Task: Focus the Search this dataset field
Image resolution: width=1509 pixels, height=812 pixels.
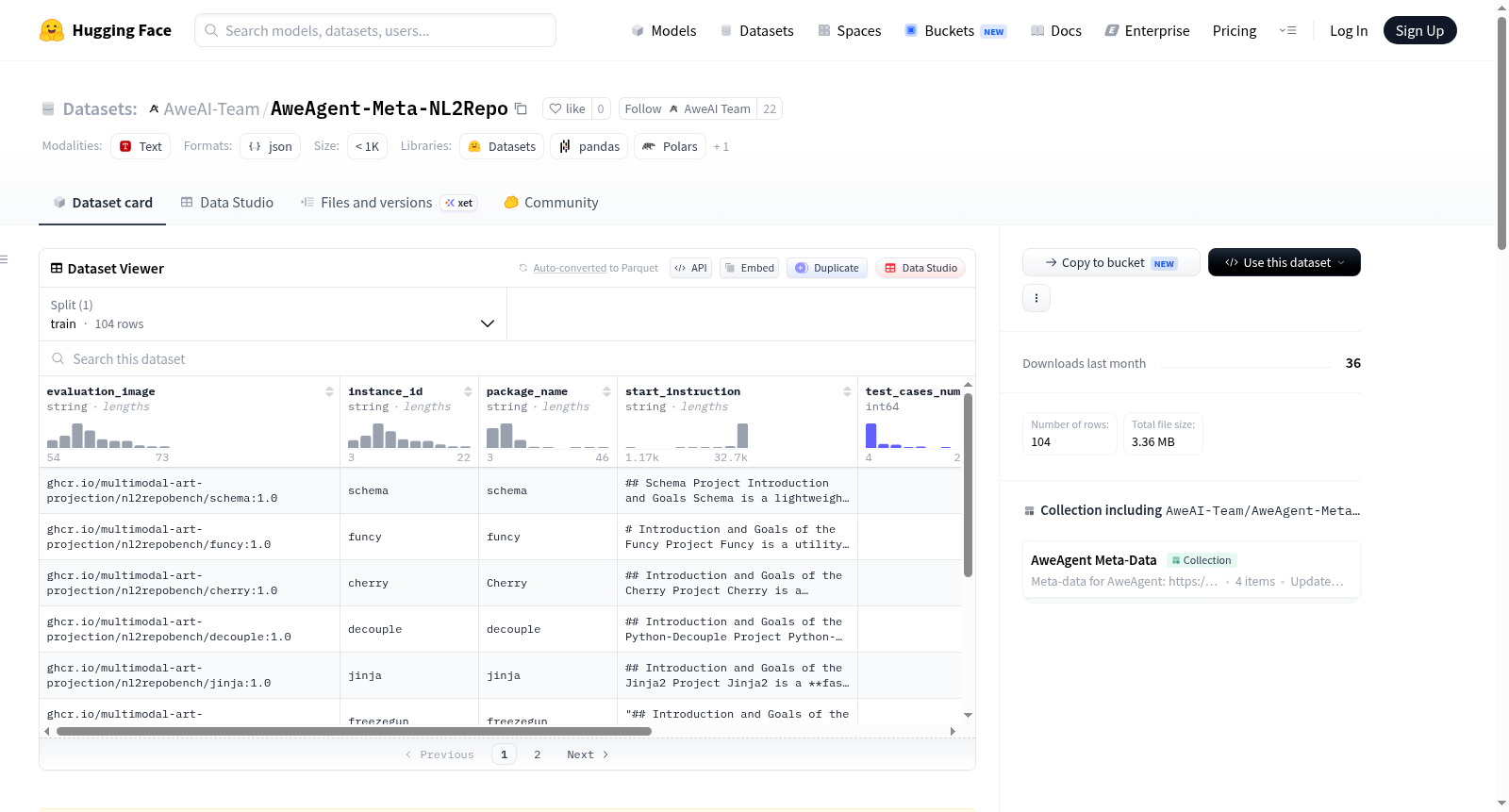Action: [x=507, y=359]
